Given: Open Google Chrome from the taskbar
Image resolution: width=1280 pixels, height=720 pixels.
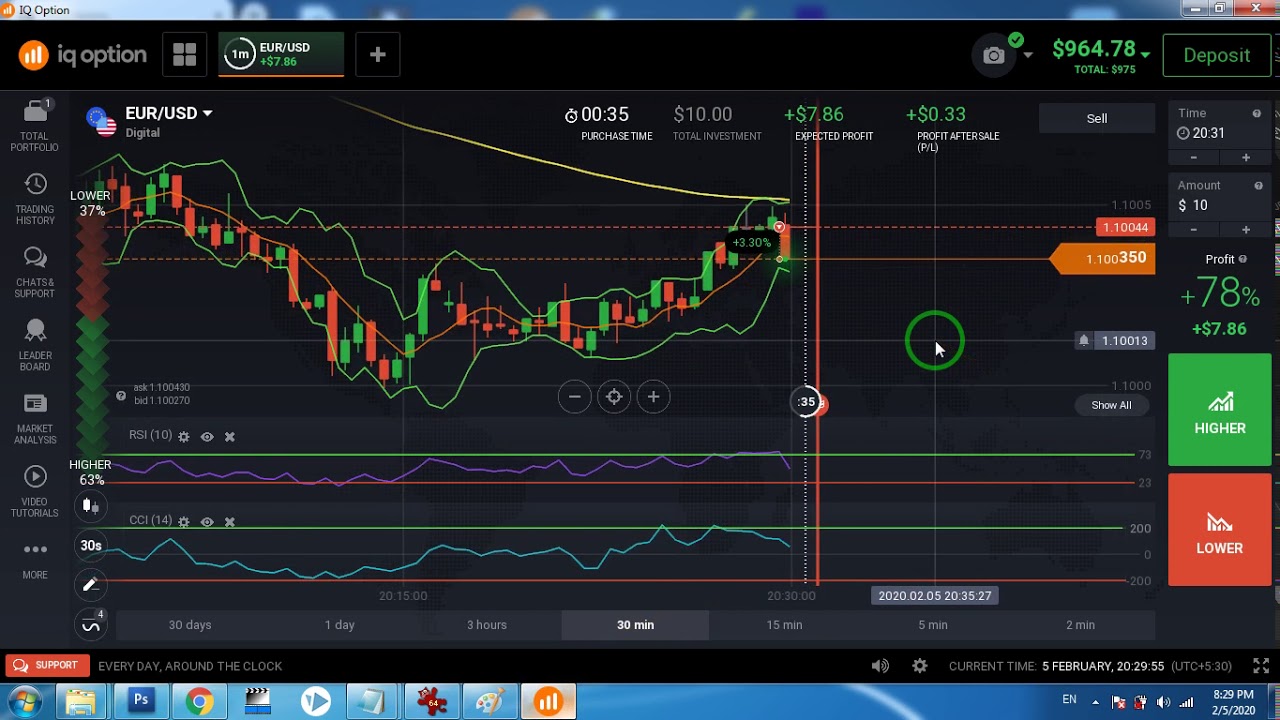Looking at the screenshot, I should point(199,701).
